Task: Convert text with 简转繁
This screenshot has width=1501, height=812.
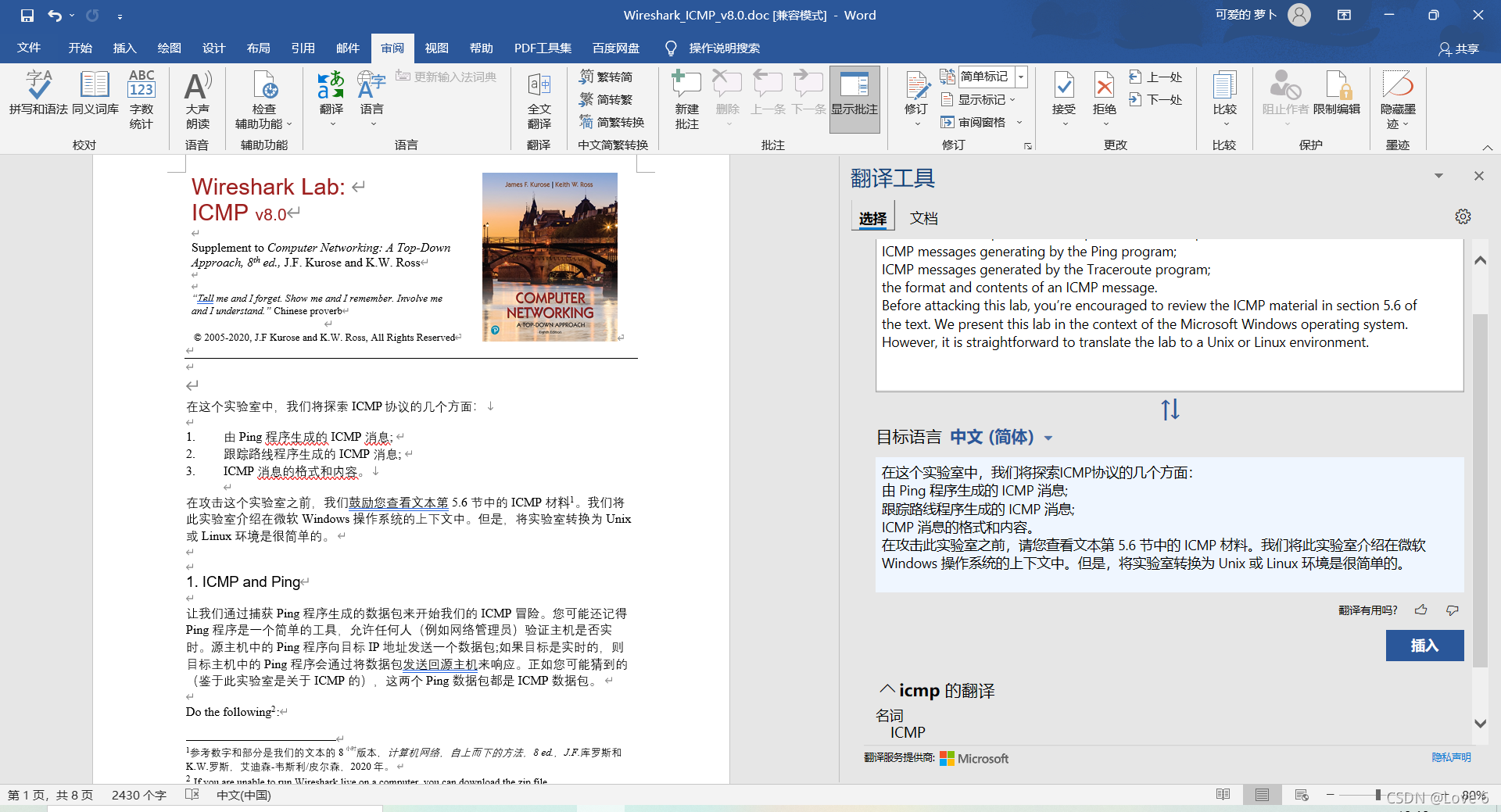Action: (606, 99)
